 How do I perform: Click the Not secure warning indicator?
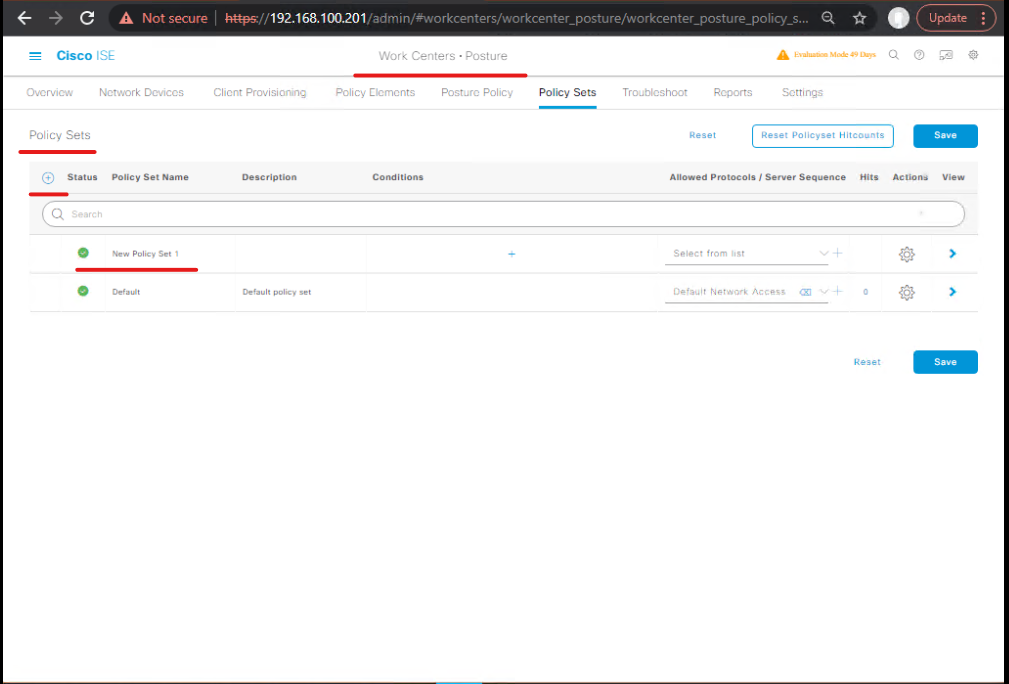pyautogui.click(x=163, y=18)
